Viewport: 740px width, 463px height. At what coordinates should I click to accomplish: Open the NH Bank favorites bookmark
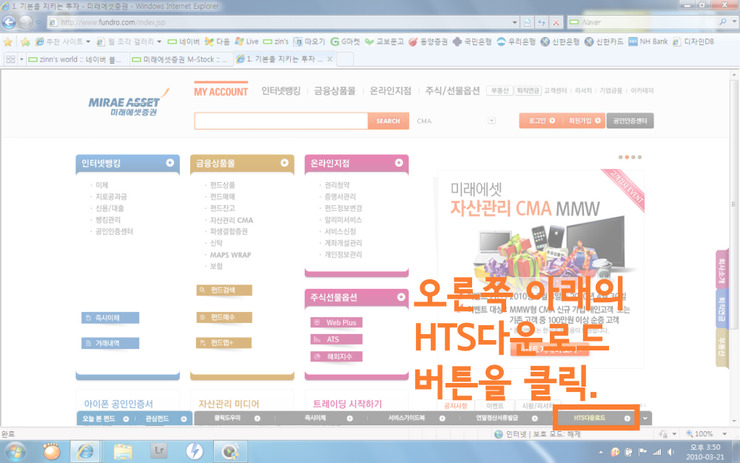coord(648,42)
